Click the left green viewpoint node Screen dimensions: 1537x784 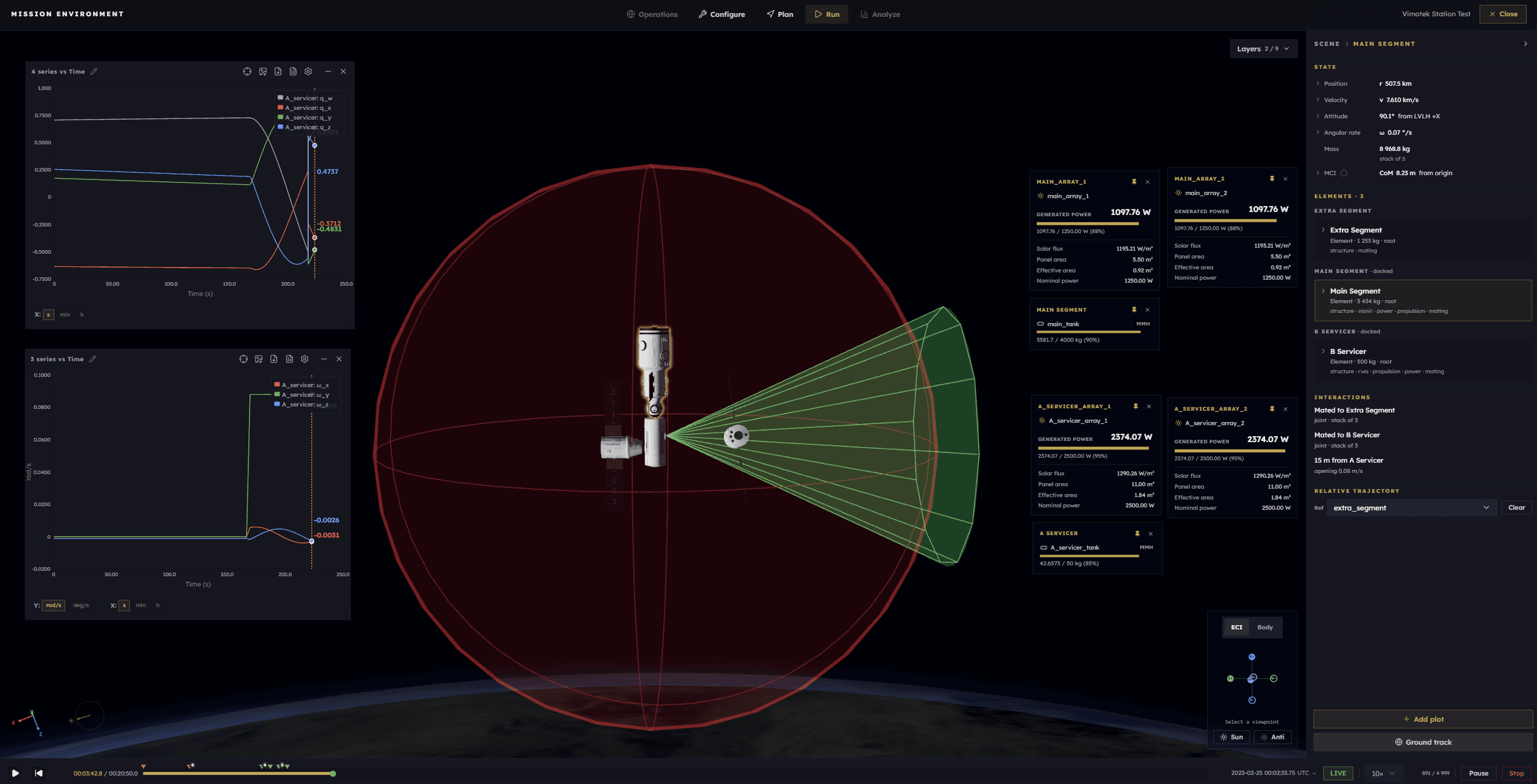tap(1230, 678)
